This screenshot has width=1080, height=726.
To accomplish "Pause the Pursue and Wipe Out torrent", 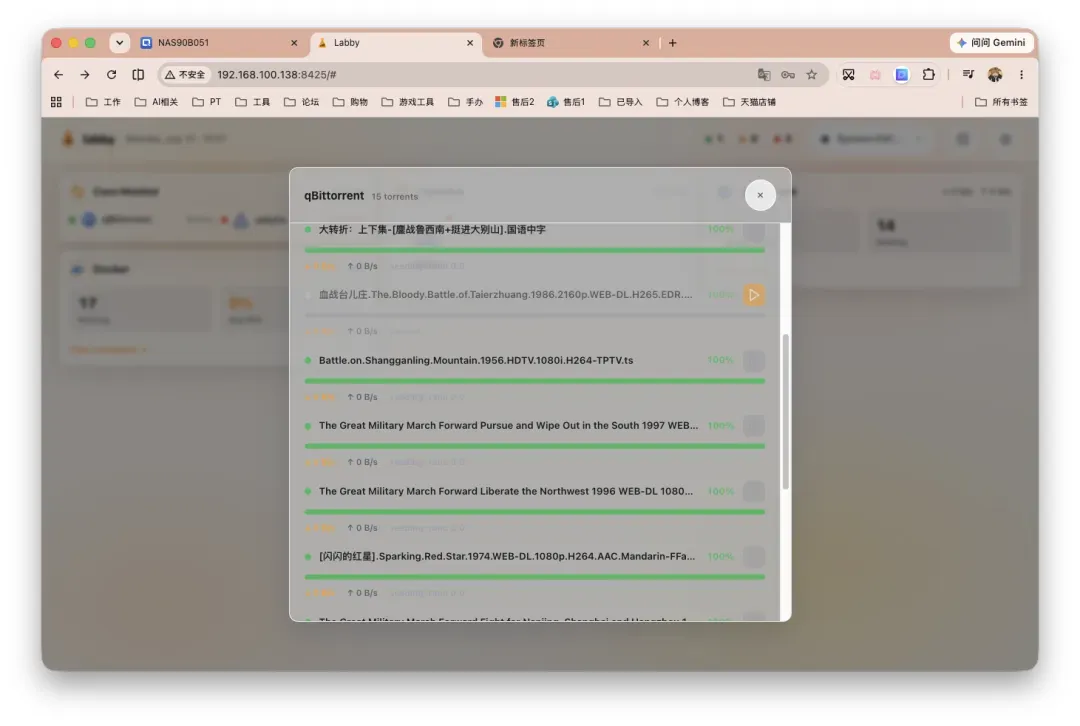I will tap(754, 426).
